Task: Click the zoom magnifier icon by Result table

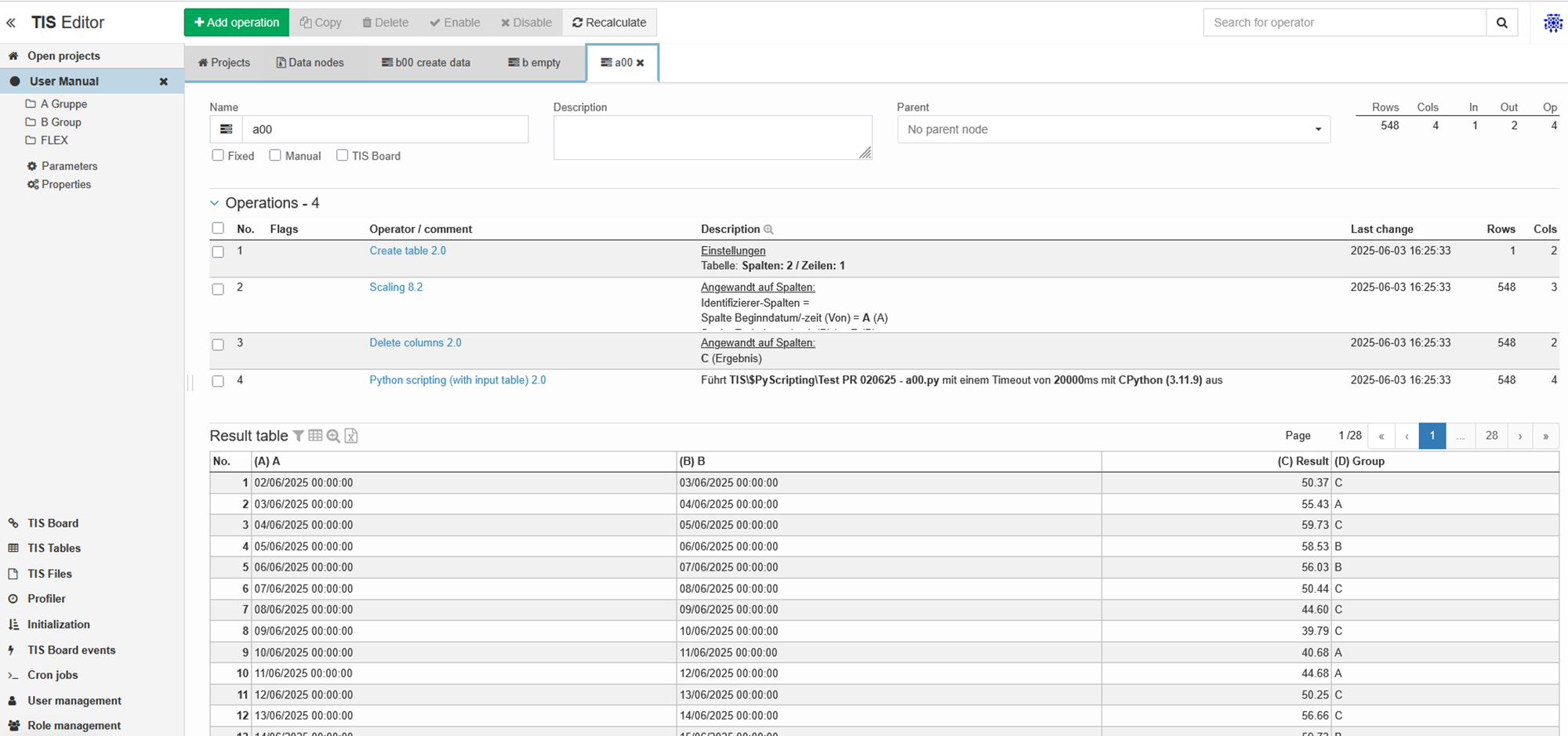Action: (x=333, y=436)
